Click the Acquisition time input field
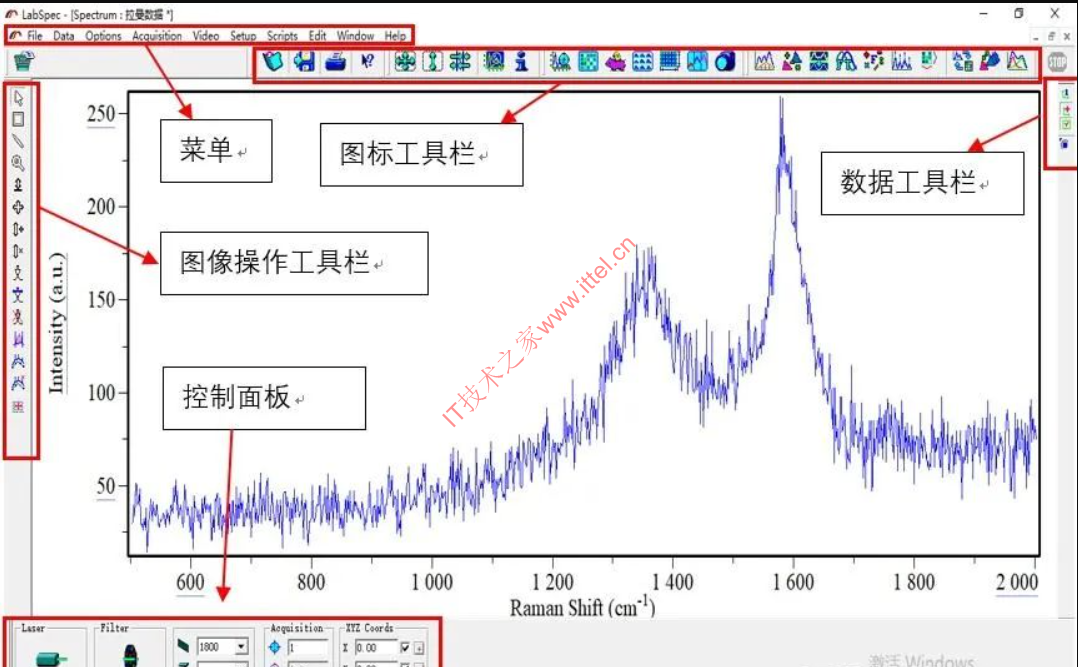 click(x=307, y=648)
